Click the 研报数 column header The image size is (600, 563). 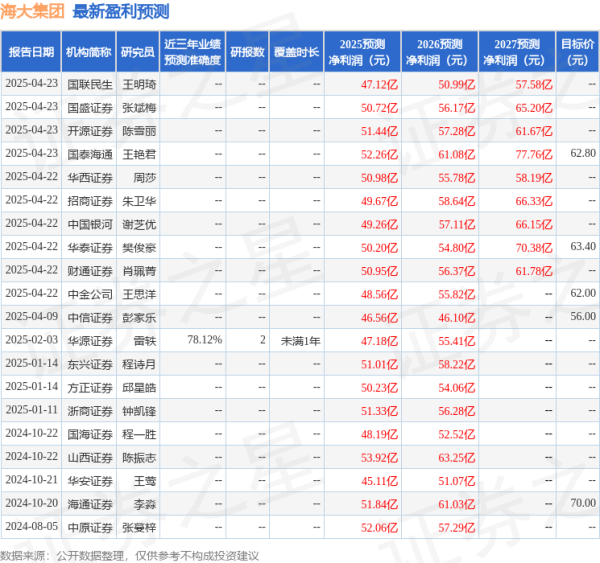pyautogui.click(x=248, y=52)
